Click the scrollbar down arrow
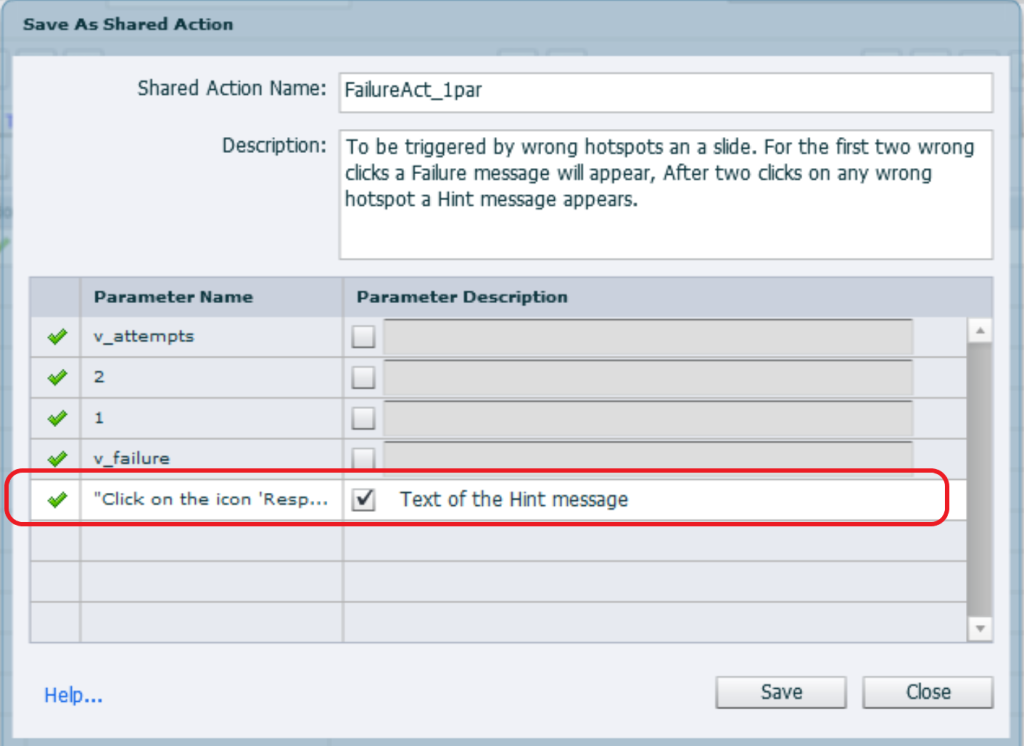This screenshot has width=1024, height=746. coord(978,630)
